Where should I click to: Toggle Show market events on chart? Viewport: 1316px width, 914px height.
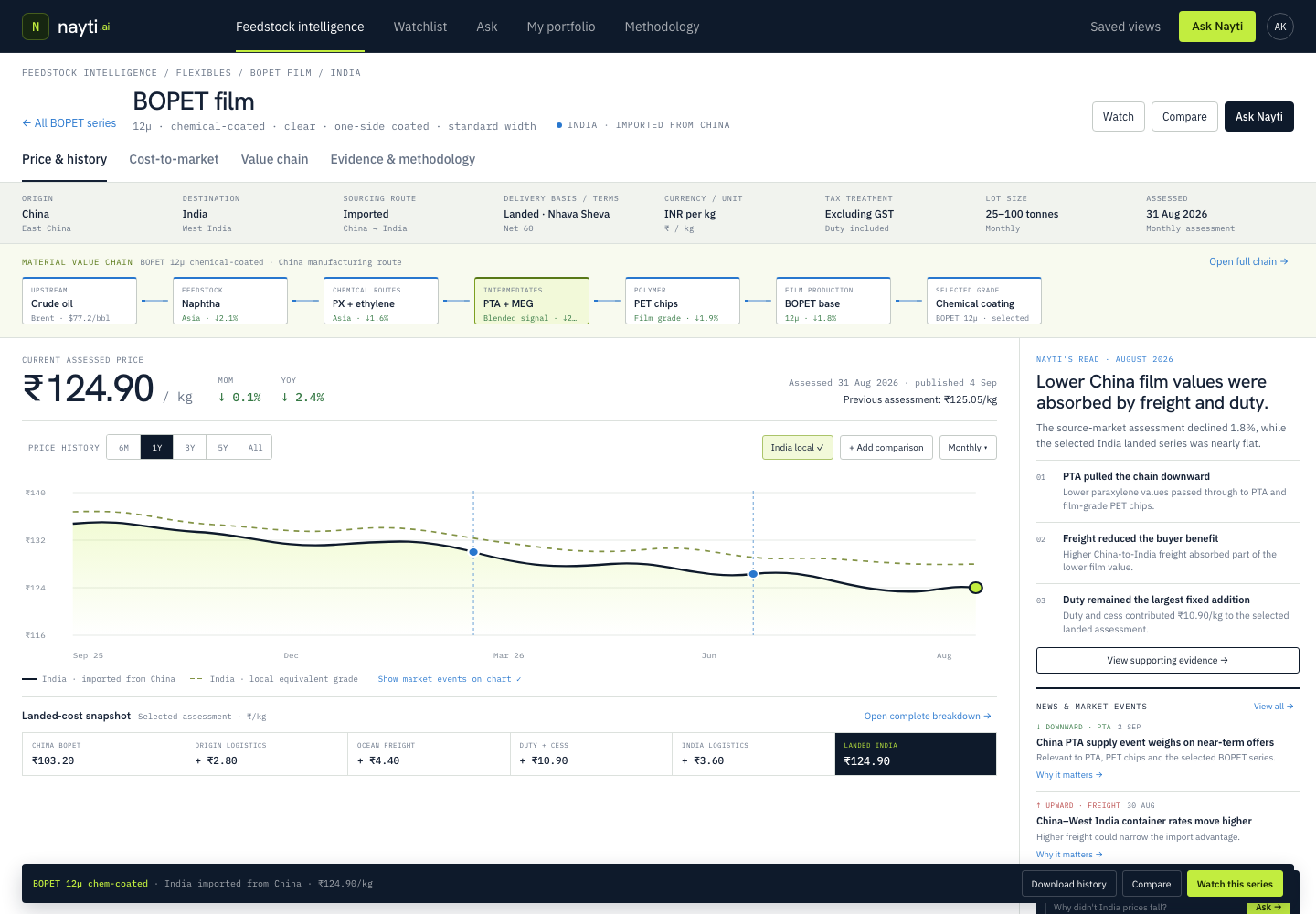click(x=450, y=679)
